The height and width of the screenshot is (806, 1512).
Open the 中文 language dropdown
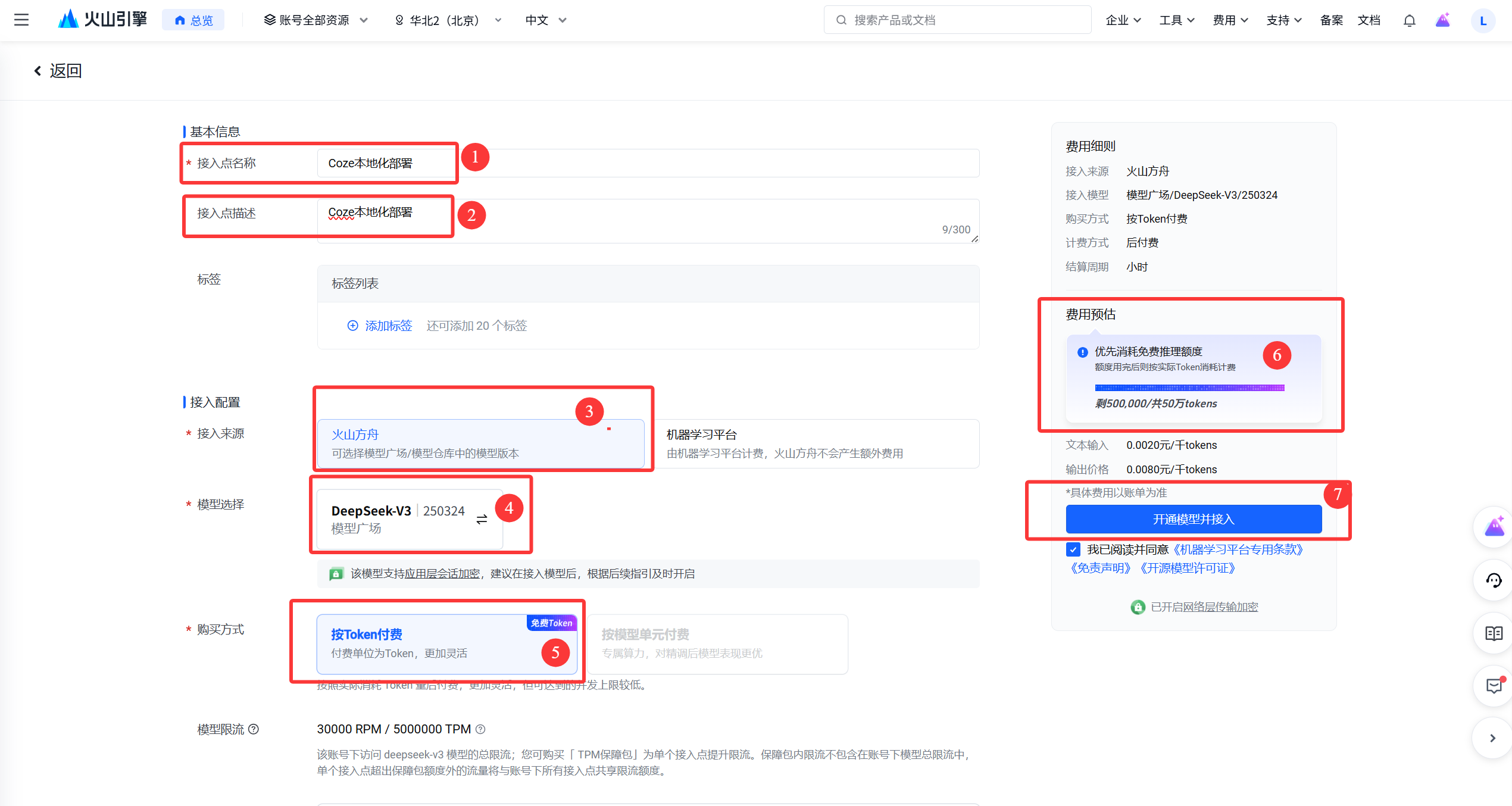546,20
